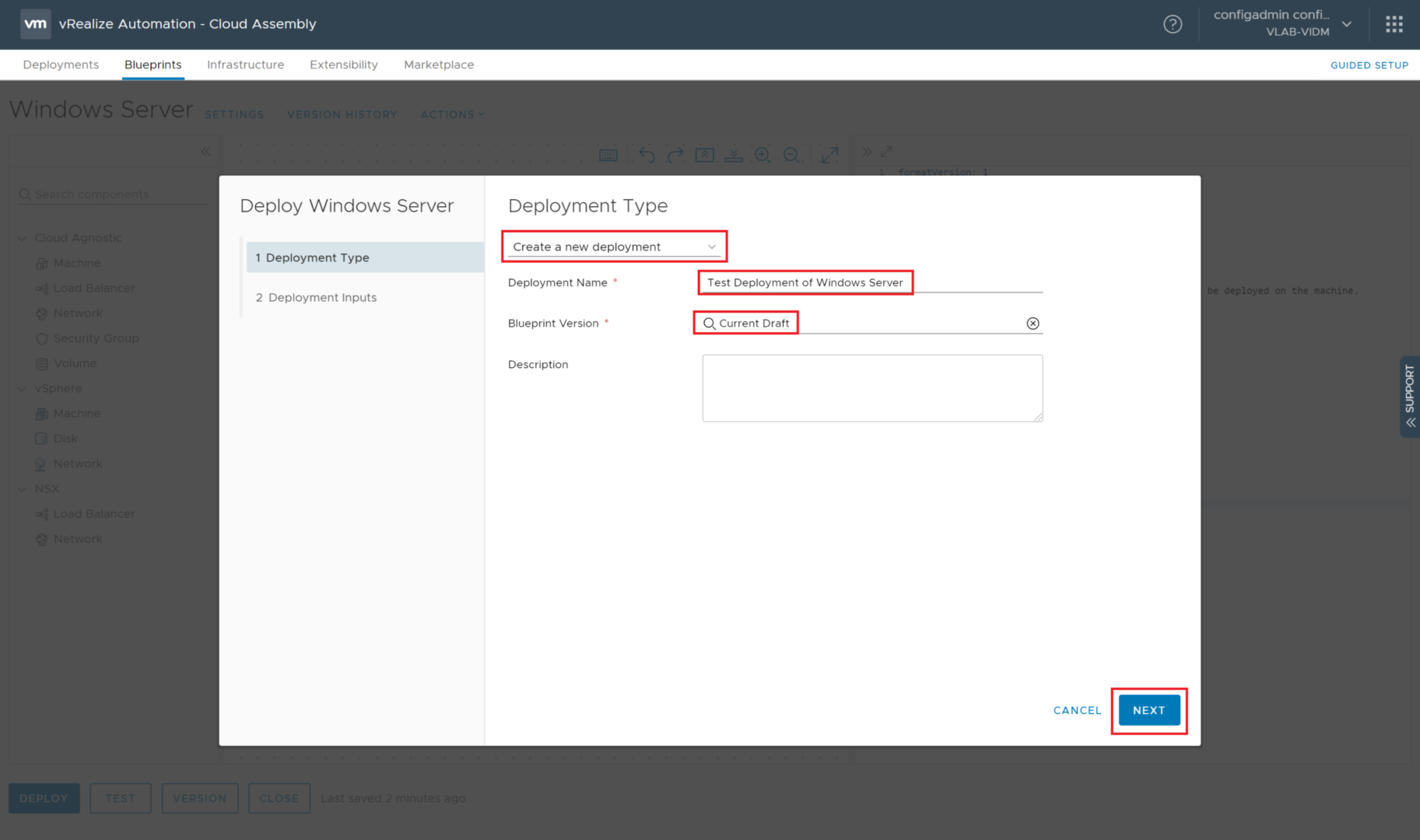Clear the Blueprint Version field
Viewport: 1420px width, 840px height.
point(1033,324)
